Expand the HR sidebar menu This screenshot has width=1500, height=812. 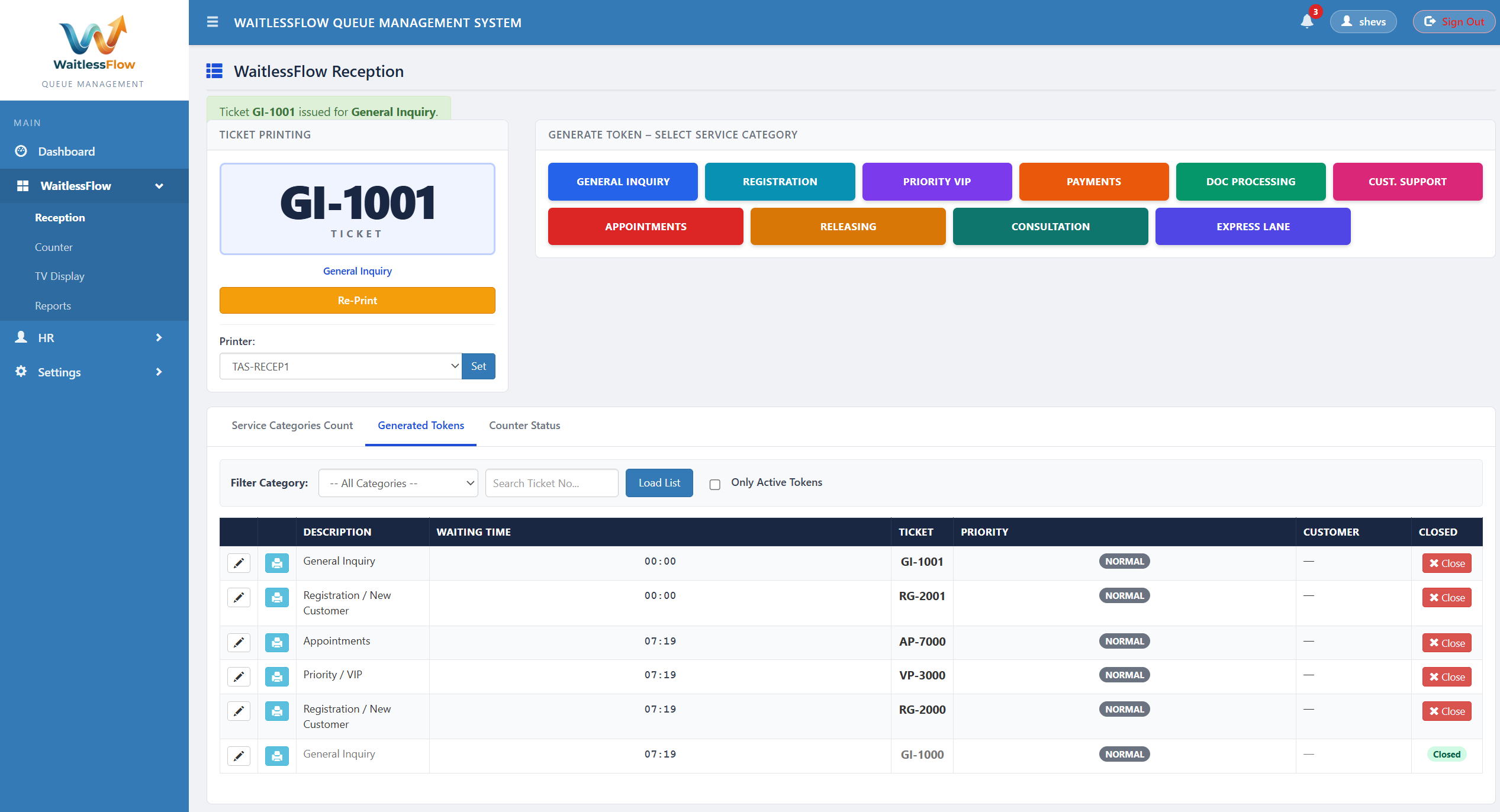[x=94, y=338]
